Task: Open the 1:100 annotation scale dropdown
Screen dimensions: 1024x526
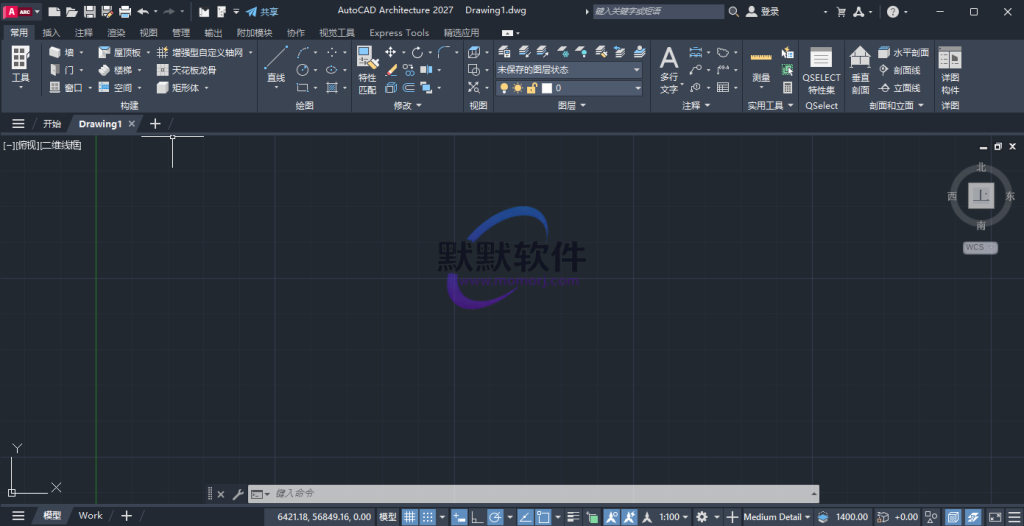Action: (673, 517)
